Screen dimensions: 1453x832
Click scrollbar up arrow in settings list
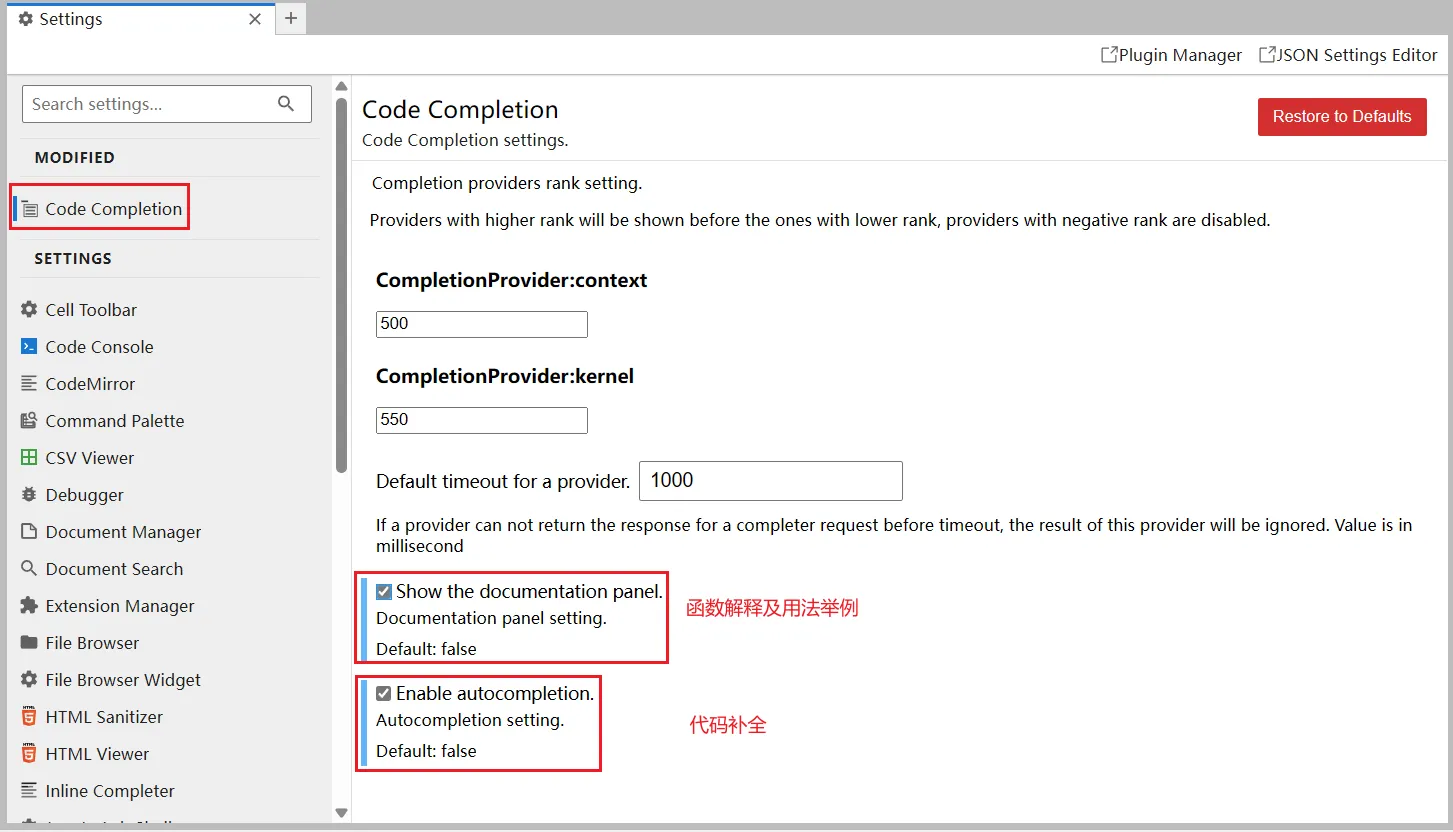point(341,87)
